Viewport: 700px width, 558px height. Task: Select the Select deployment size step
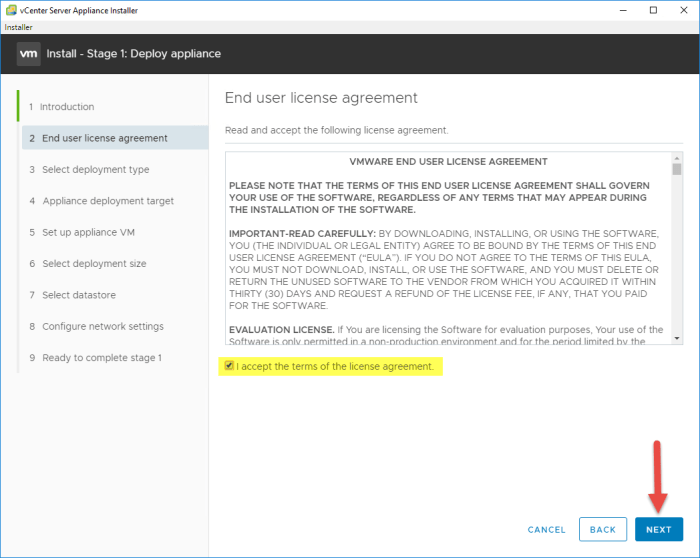click(x=94, y=264)
